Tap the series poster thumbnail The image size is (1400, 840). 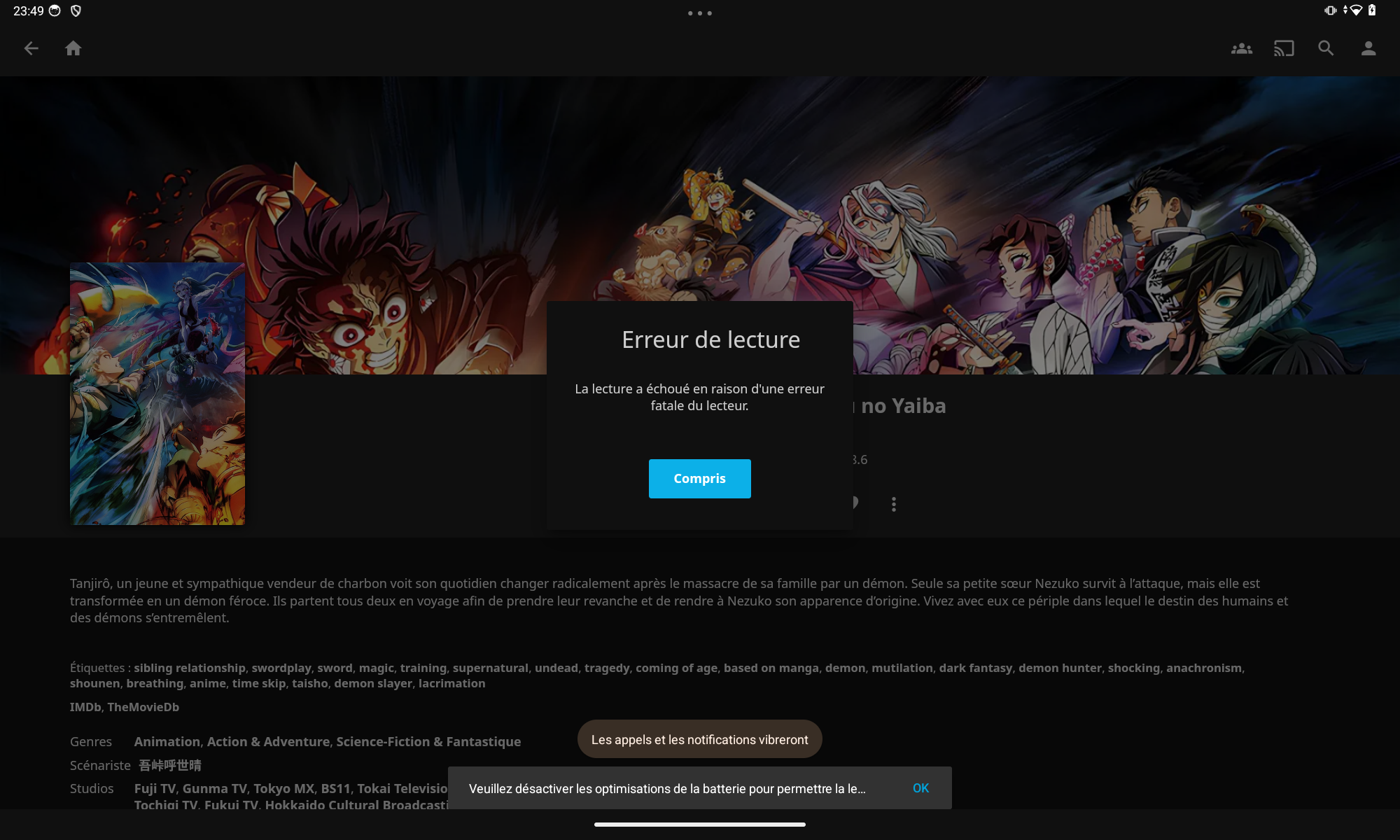pyautogui.click(x=157, y=393)
